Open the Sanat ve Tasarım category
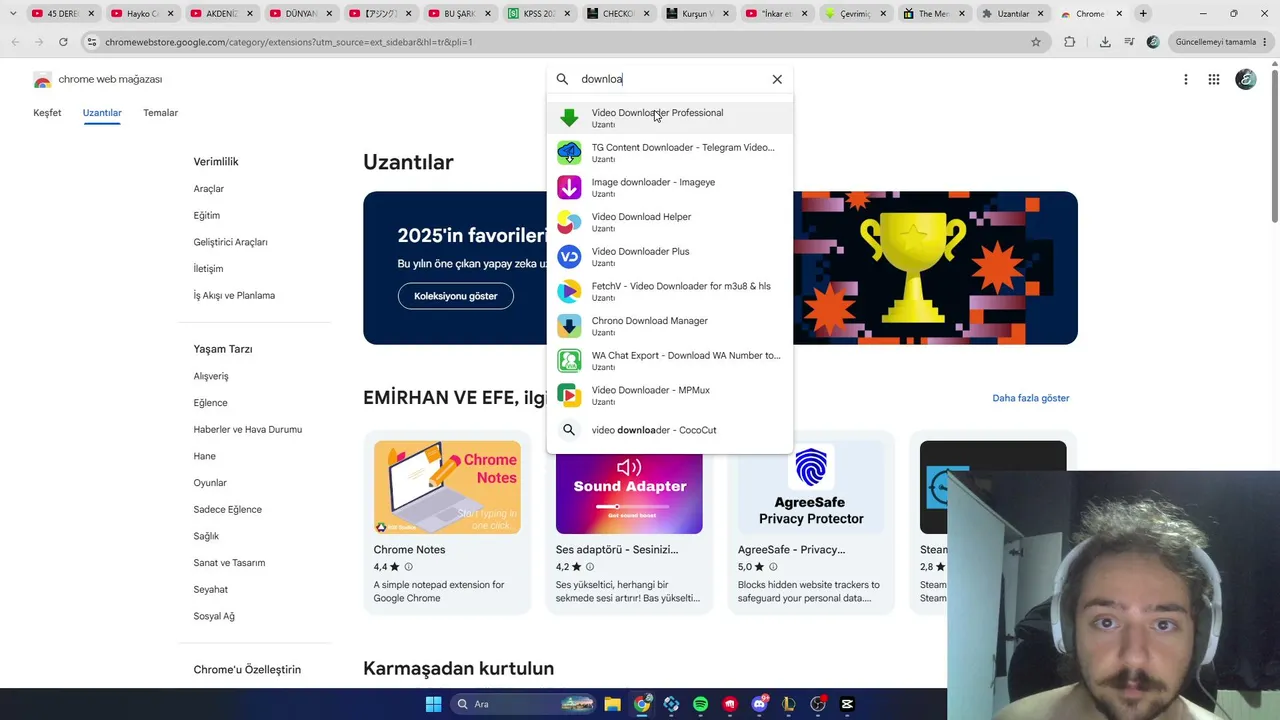The width and height of the screenshot is (1280, 720). pyautogui.click(x=229, y=563)
